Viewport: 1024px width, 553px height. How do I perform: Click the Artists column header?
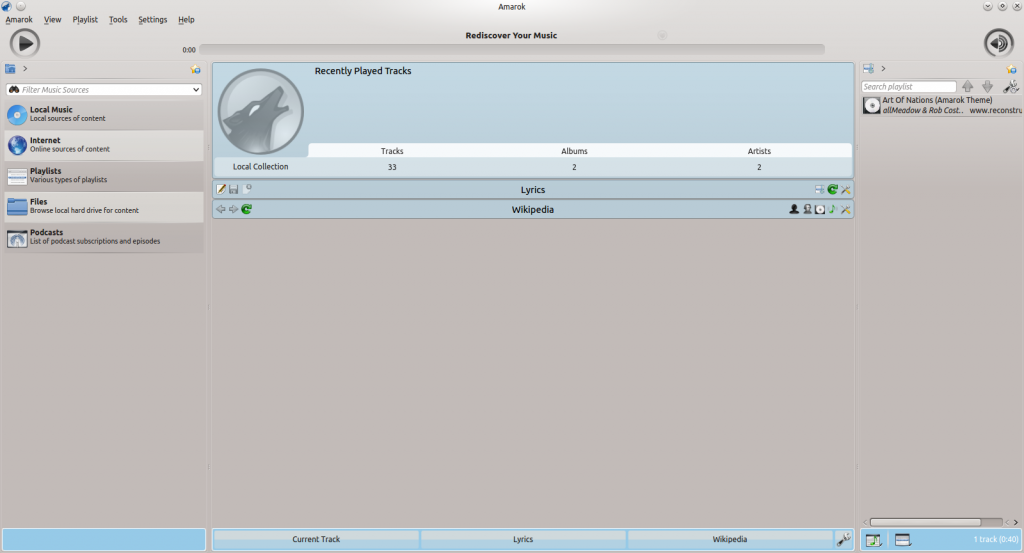(x=759, y=151)
